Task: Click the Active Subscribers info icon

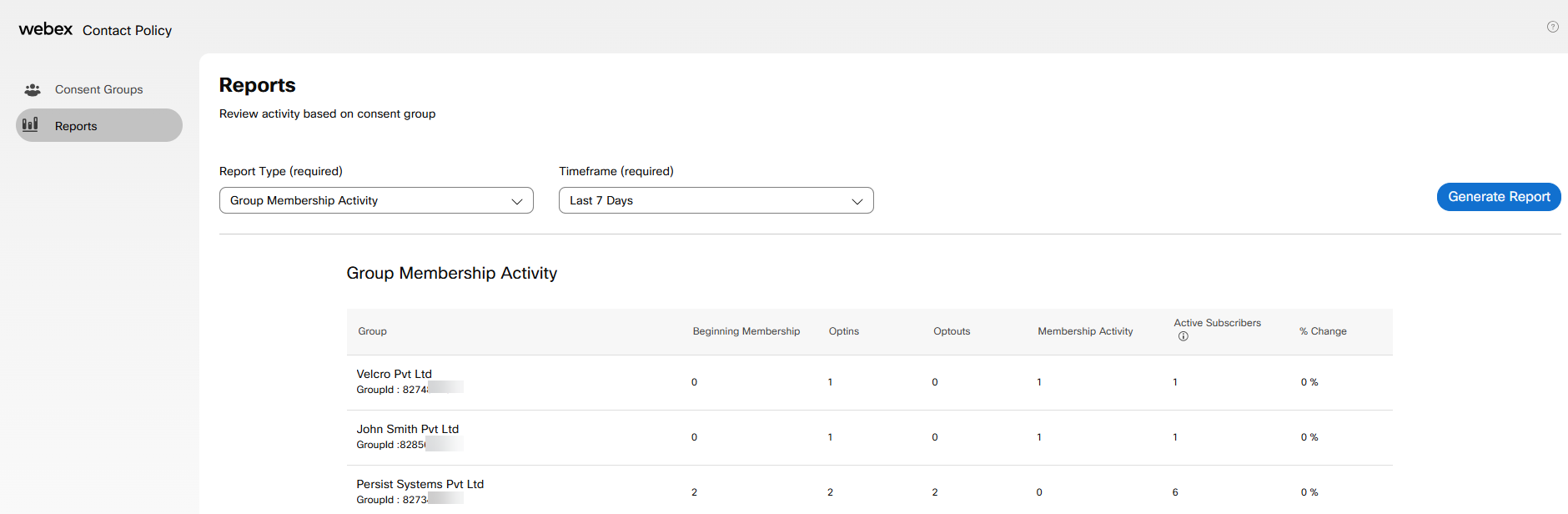Action: [x=1183, y=336]
